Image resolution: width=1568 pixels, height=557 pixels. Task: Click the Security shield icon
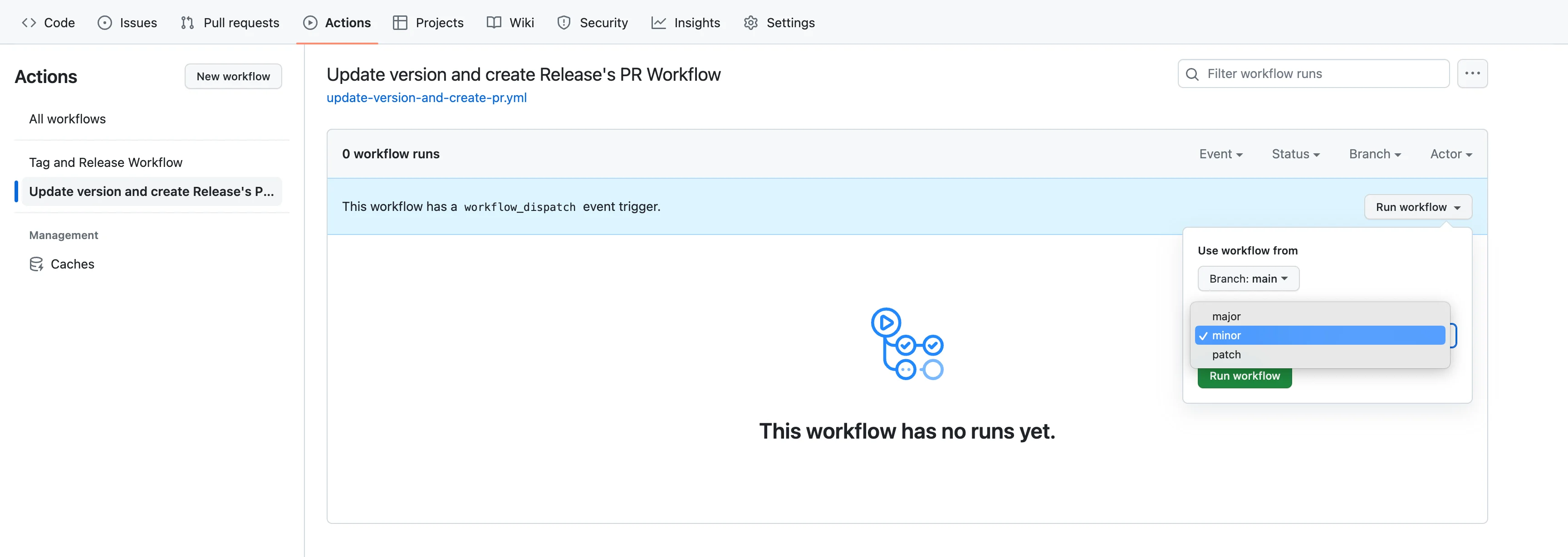pos(563,23)
